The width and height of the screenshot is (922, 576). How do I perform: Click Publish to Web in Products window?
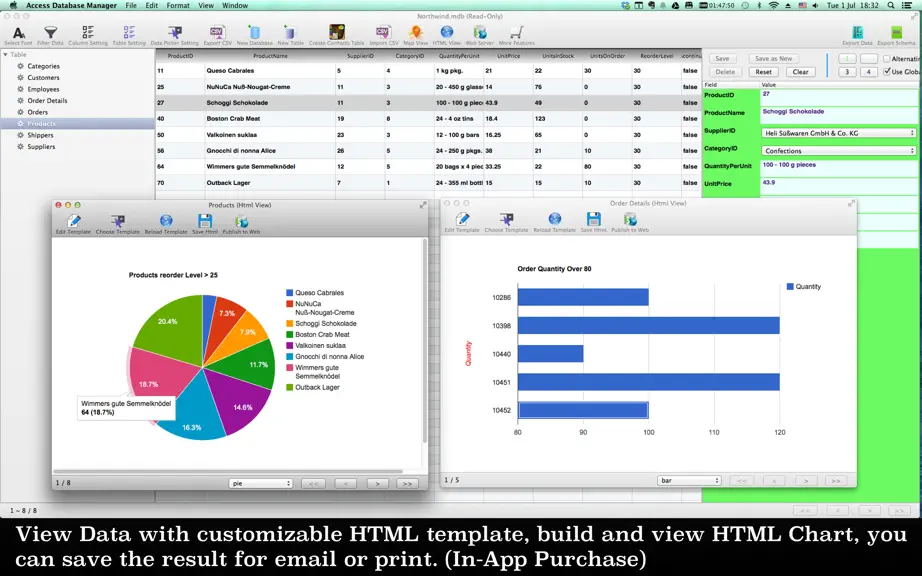coord(241,221)
